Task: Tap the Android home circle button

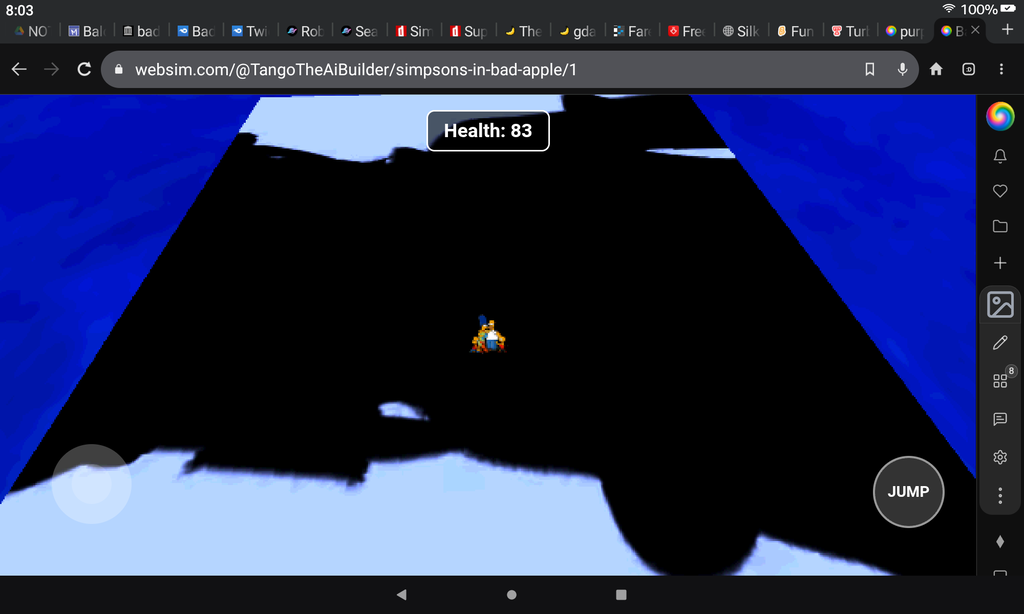Action: click(511, 594)
